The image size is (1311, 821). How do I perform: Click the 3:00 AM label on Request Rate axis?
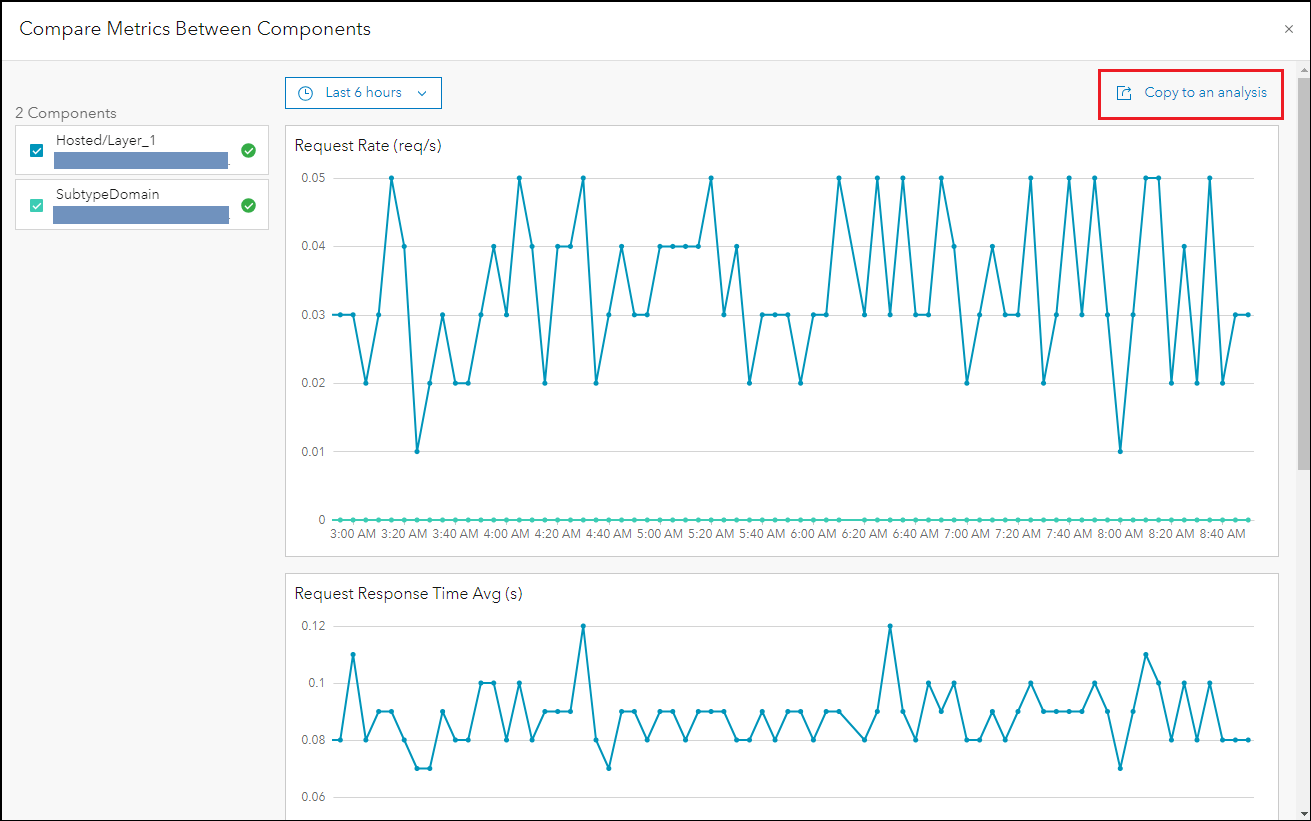coord(353,534)
